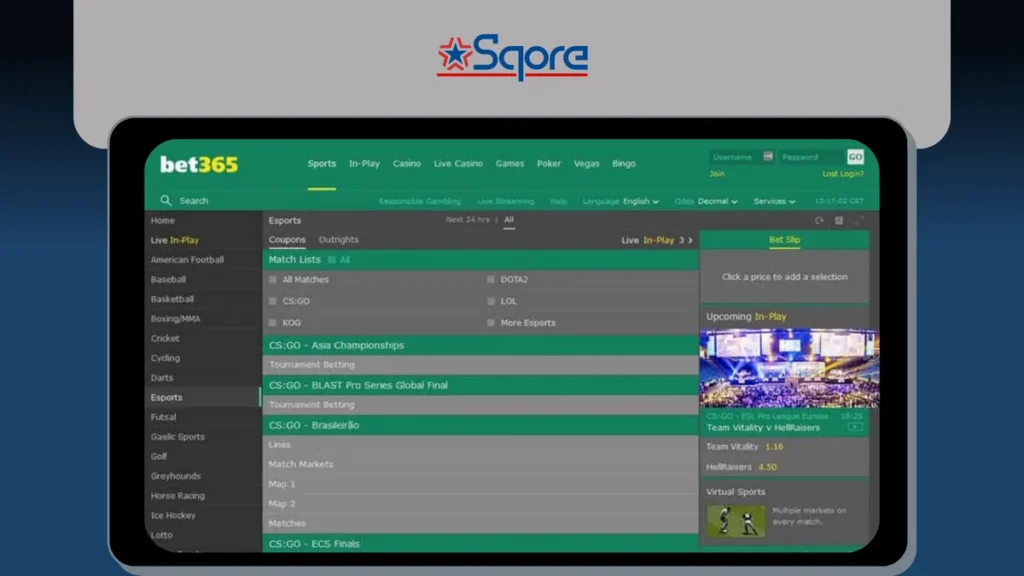This screenshot has width=1024, height=576.
Task: Select Boxing/MMA in sidebar
Action: click(x=176, y=319)
